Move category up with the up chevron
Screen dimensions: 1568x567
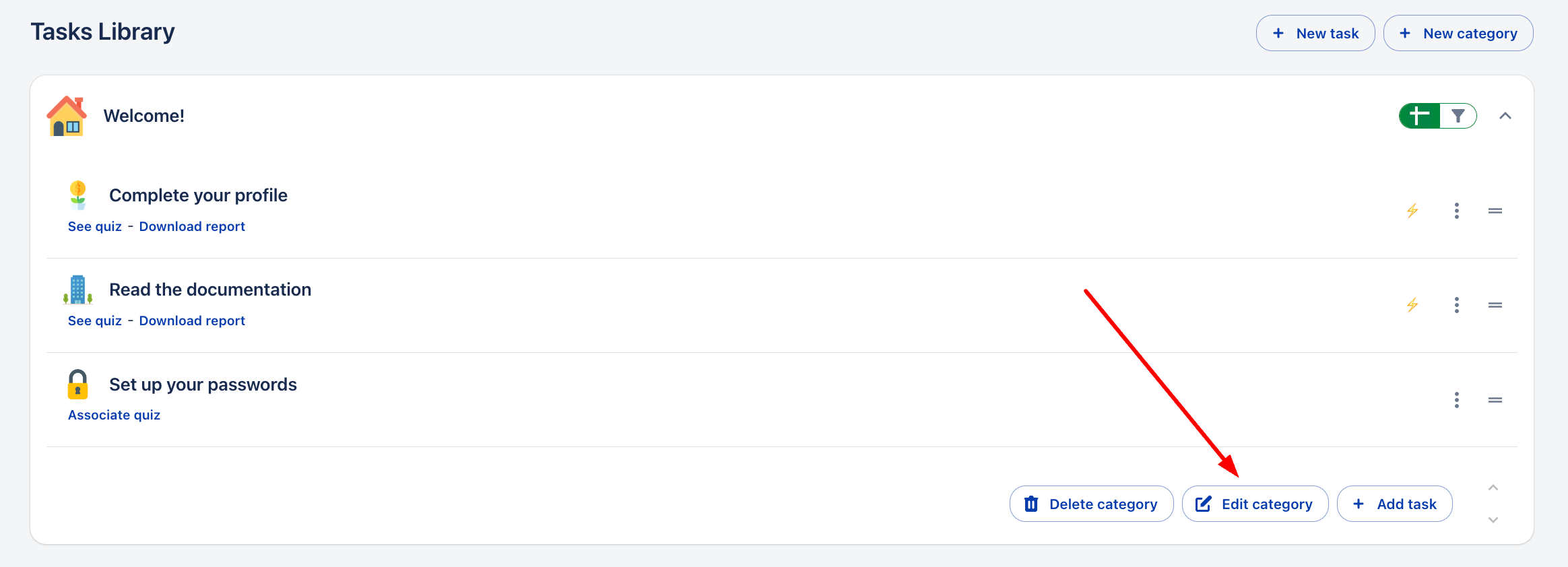click(1493, 488)
